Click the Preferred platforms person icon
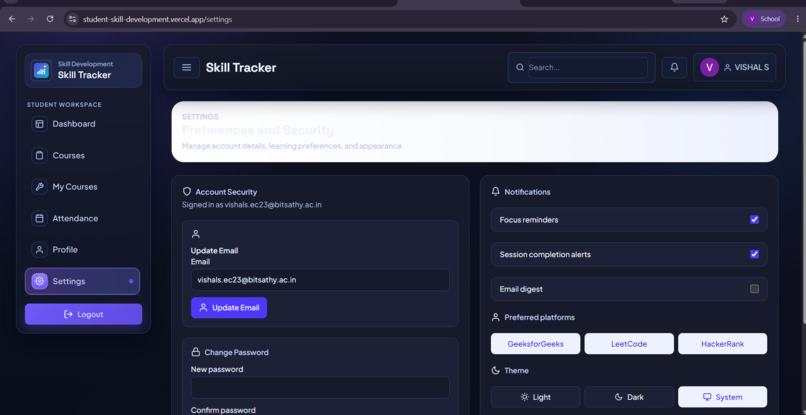Image resolution: width=806 pixels, height=415 pixels. [x=496, y=317]
